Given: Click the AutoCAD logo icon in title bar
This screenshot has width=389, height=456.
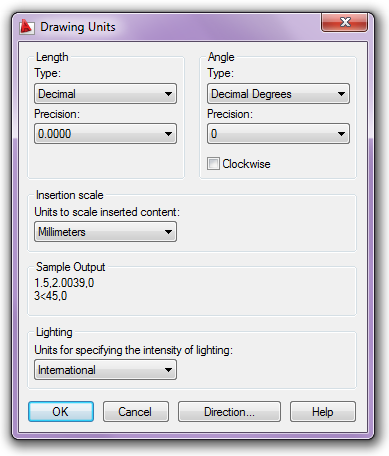Looking at the screenshot, I should (27, 27).
